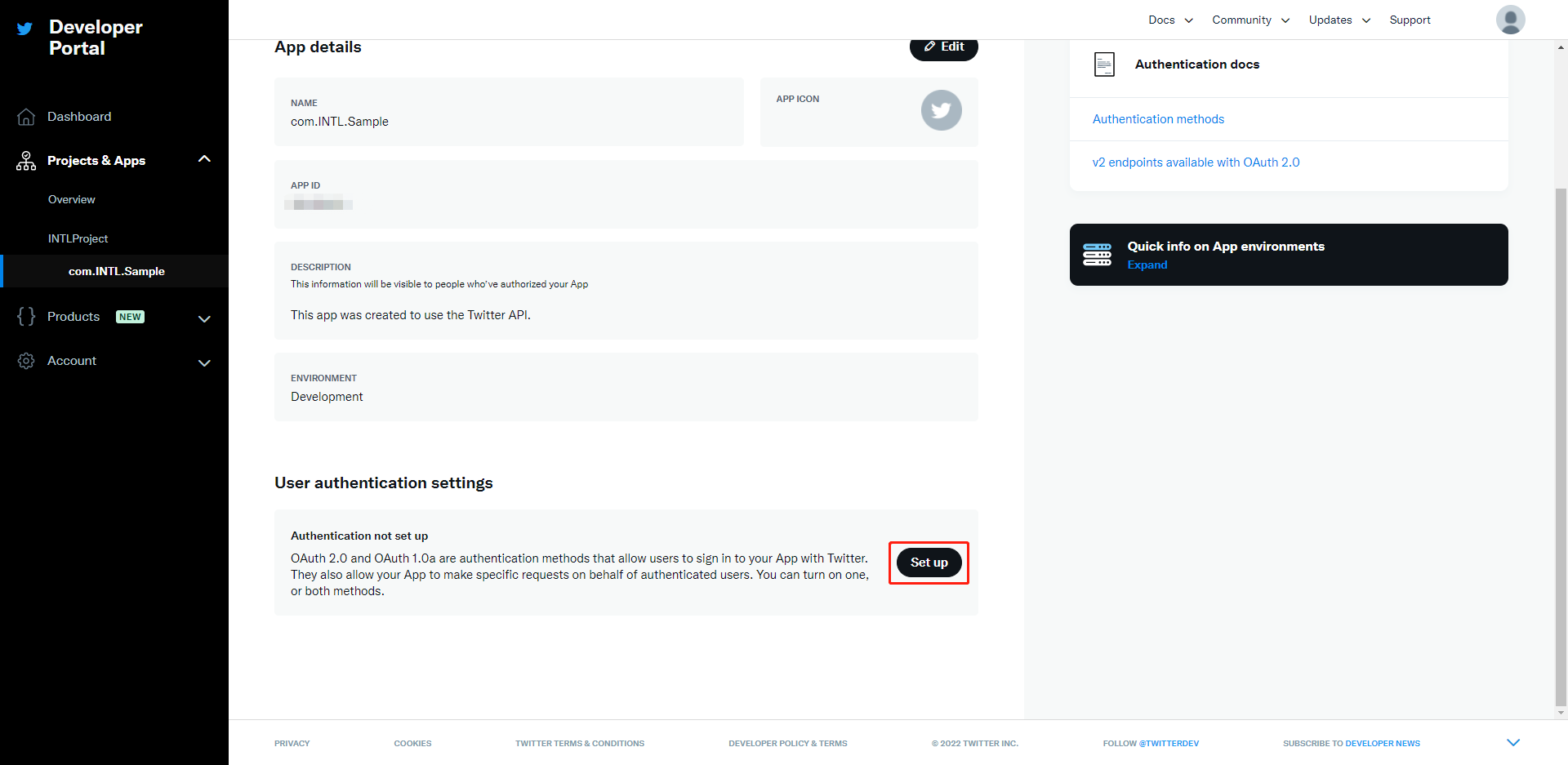Click the Set up authentication button
1568x765 pixels.
(x=928, y=563)
